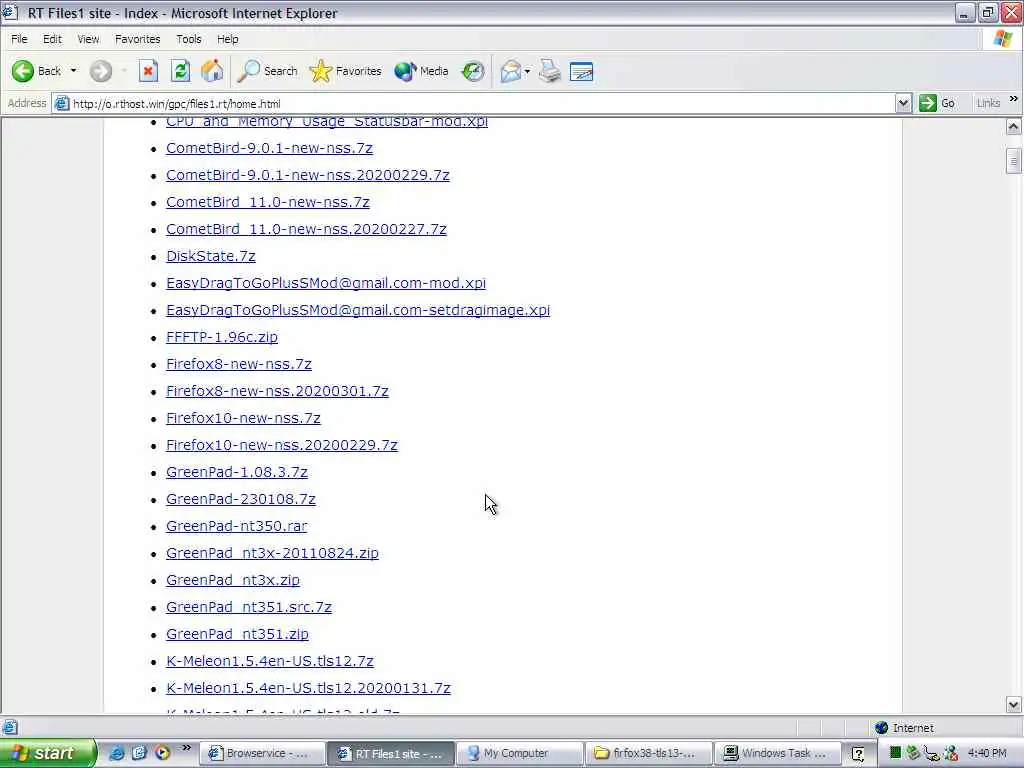
Task: Click the Back navigation button
Action: coord(37,71)
